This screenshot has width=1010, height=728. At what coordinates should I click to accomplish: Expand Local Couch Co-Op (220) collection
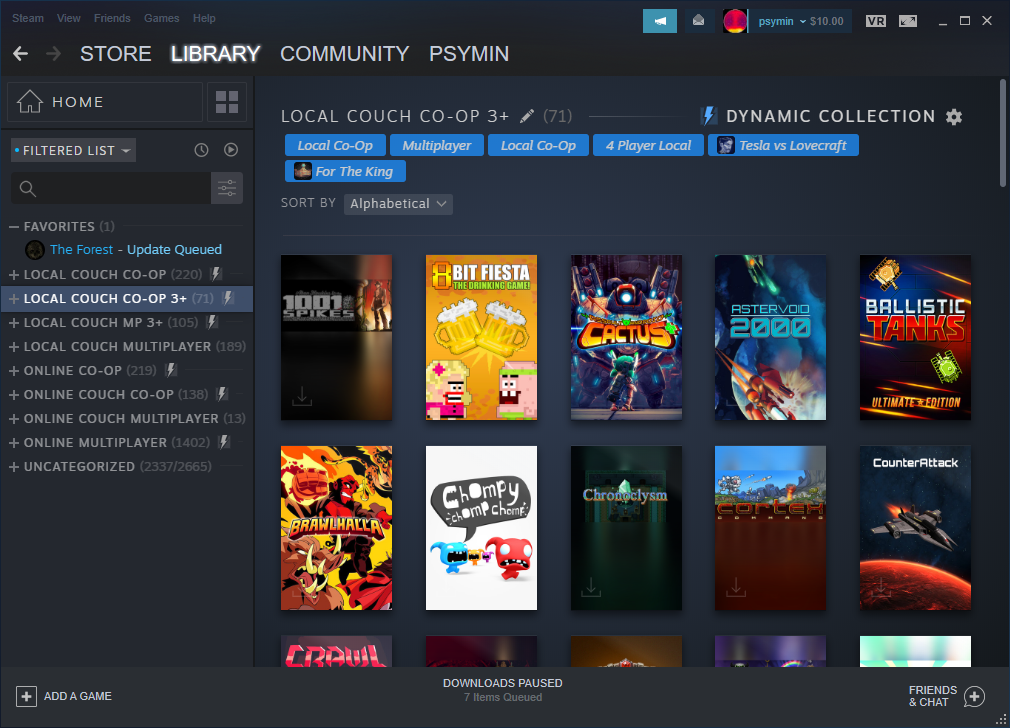[x=14, y=274]
